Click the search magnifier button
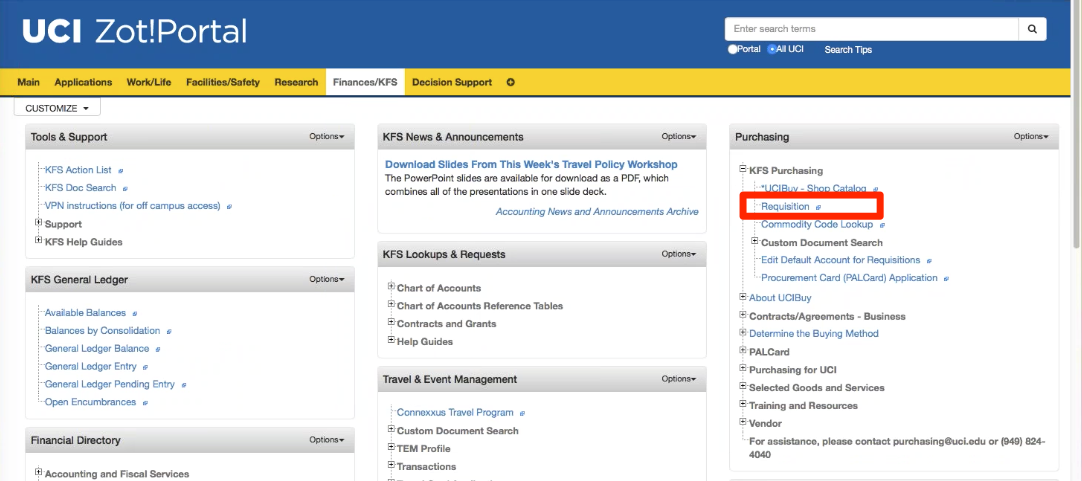 tap(1032, 29)
